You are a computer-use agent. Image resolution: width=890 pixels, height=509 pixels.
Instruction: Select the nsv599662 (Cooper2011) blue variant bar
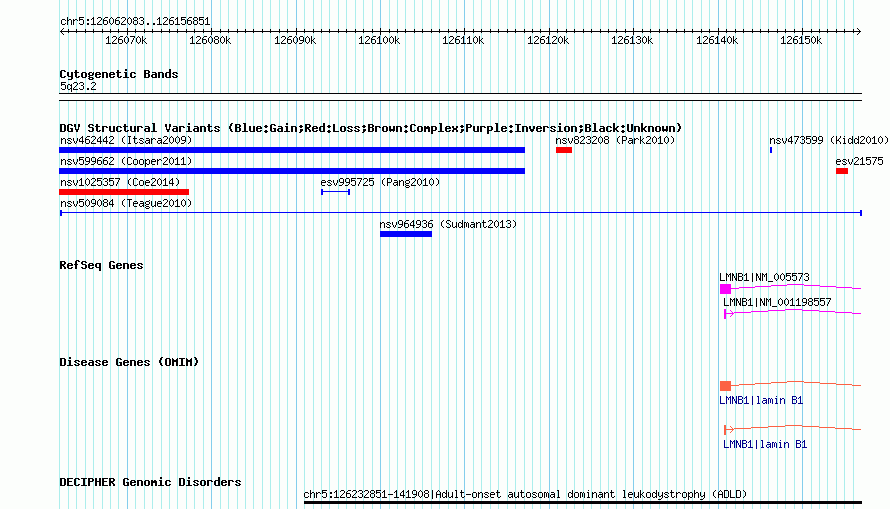click(x=292, y=171)
